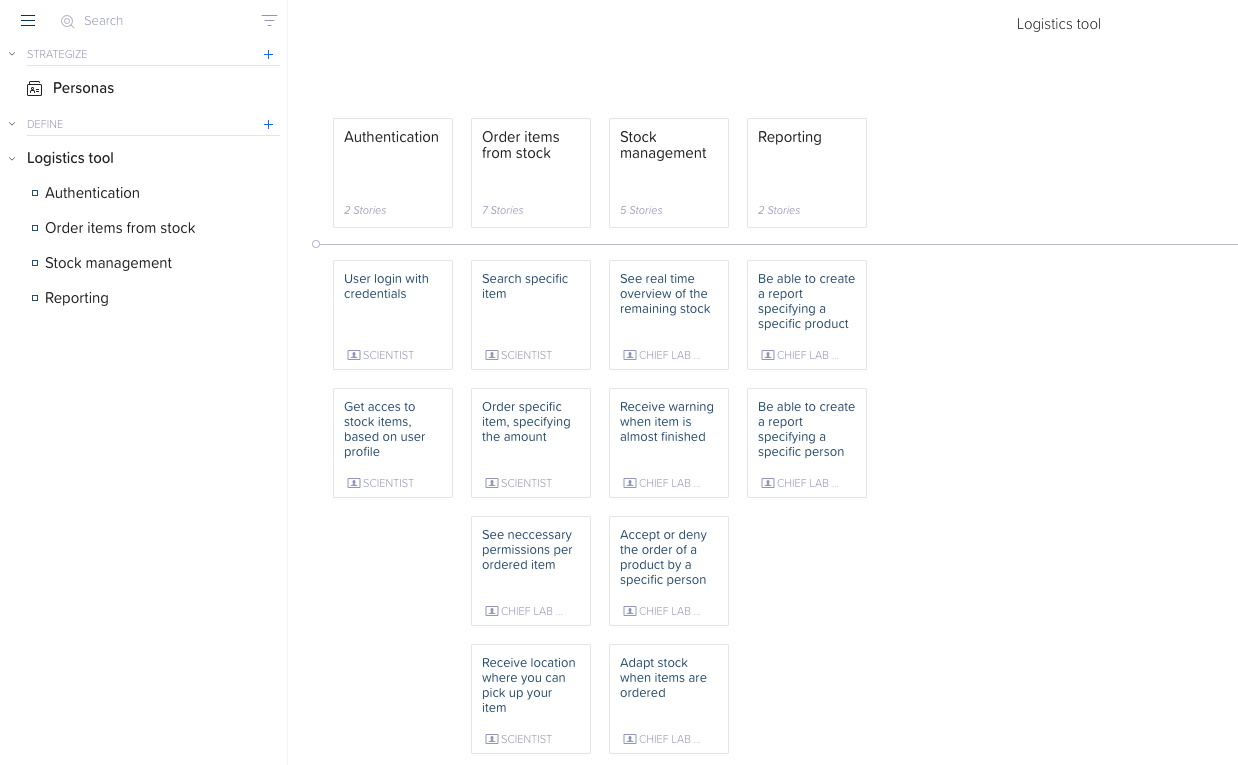Click the square bullet icon beside Stock management
Viewport: 1238px width, 765px height.
click(x=35, y=263)
